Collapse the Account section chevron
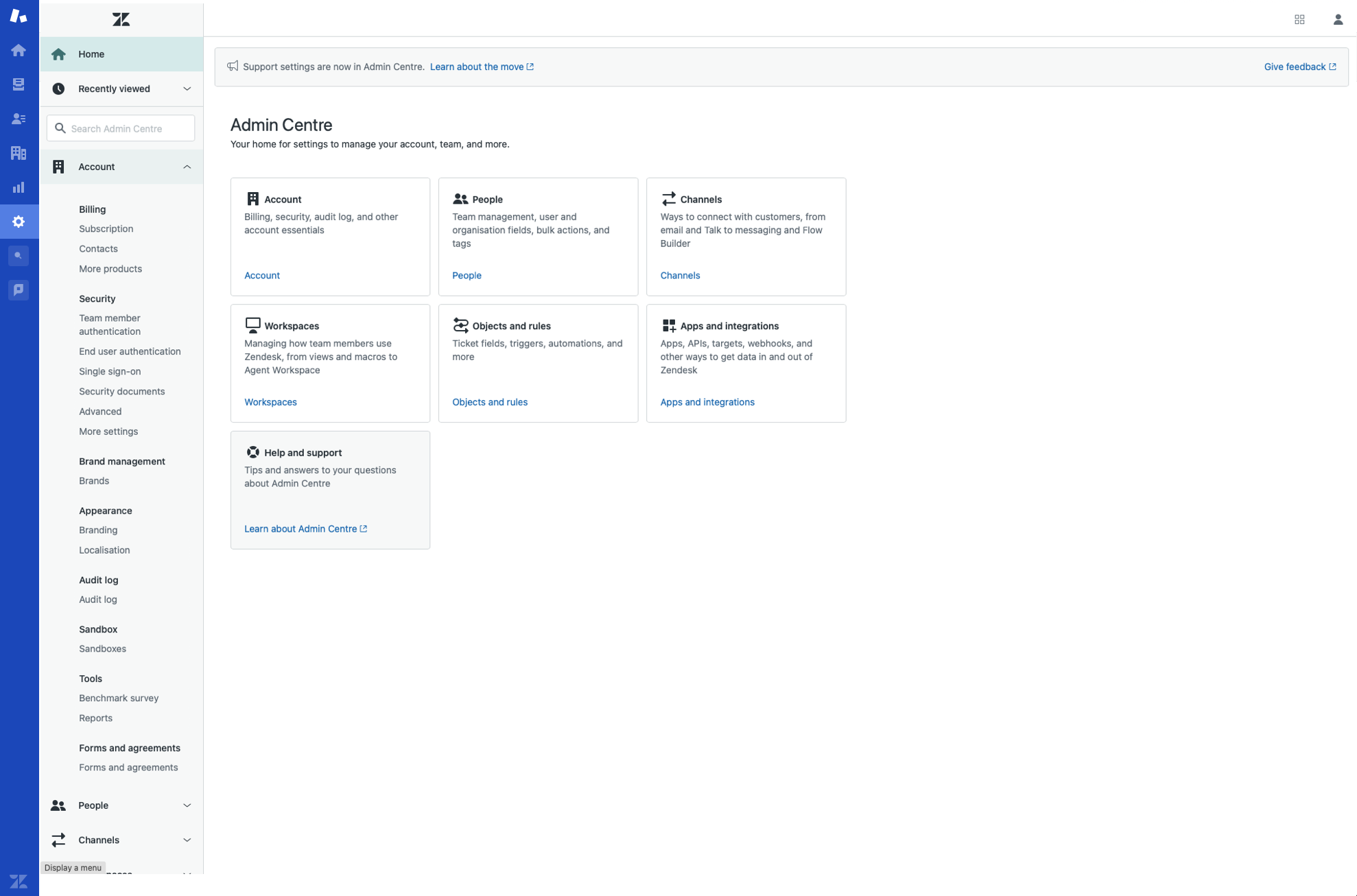This screenshot has height=896, width=1357. (x=187, y=167)
